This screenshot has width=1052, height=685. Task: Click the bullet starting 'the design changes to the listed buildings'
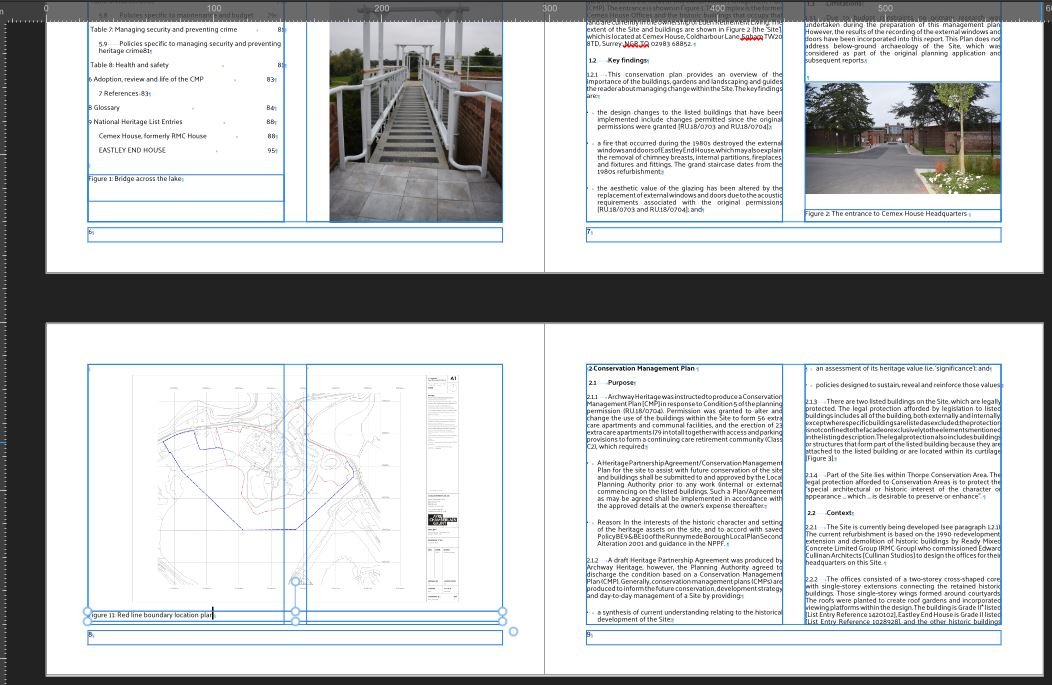[689, 119]
